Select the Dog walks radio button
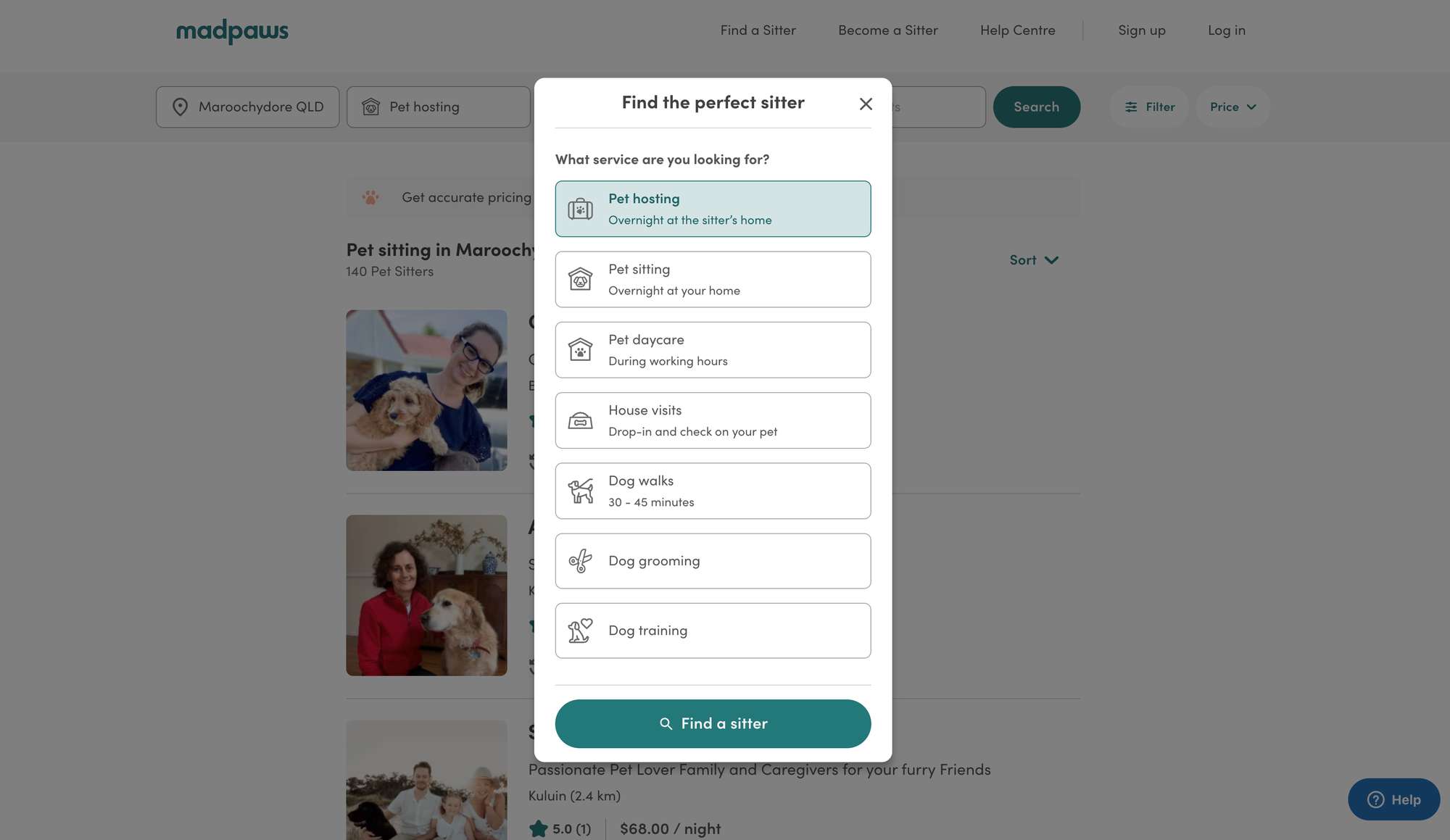This screenshot has width=1450, height=840. pos(713,490)
